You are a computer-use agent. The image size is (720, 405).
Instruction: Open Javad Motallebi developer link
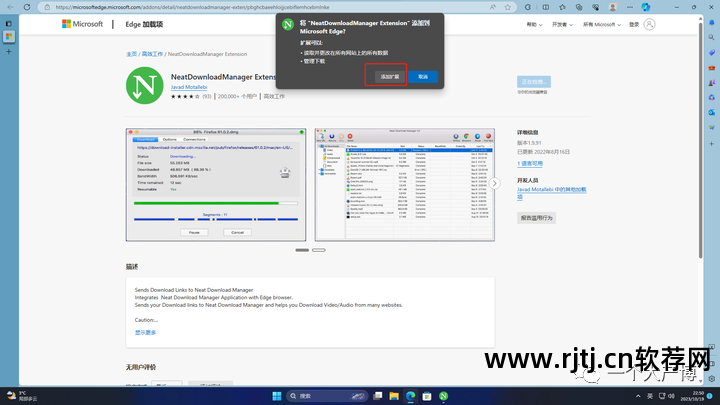(189, 87)
